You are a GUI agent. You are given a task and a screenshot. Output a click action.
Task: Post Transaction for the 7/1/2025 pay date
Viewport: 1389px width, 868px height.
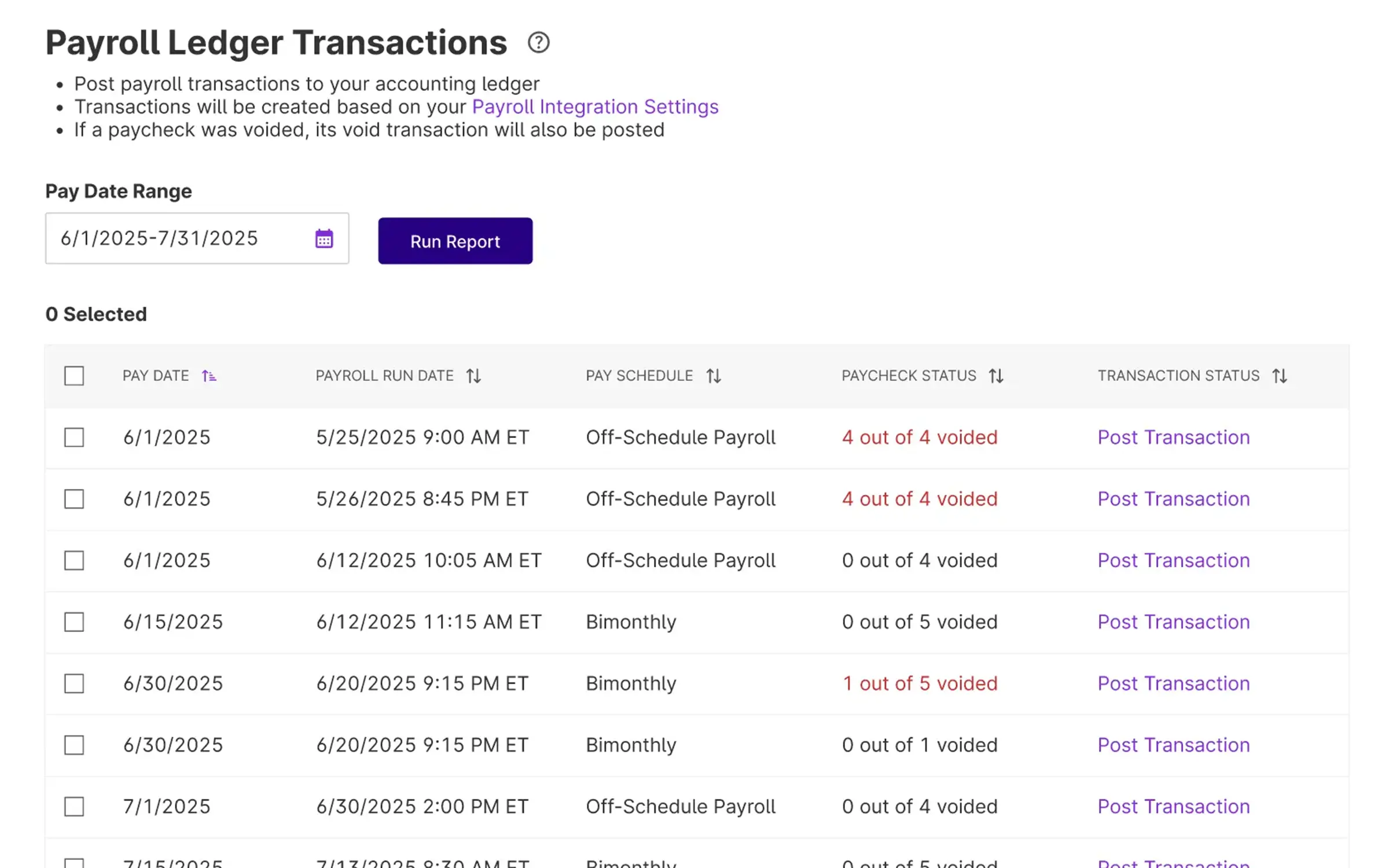pyautogui.click(x=1173, y=807)
